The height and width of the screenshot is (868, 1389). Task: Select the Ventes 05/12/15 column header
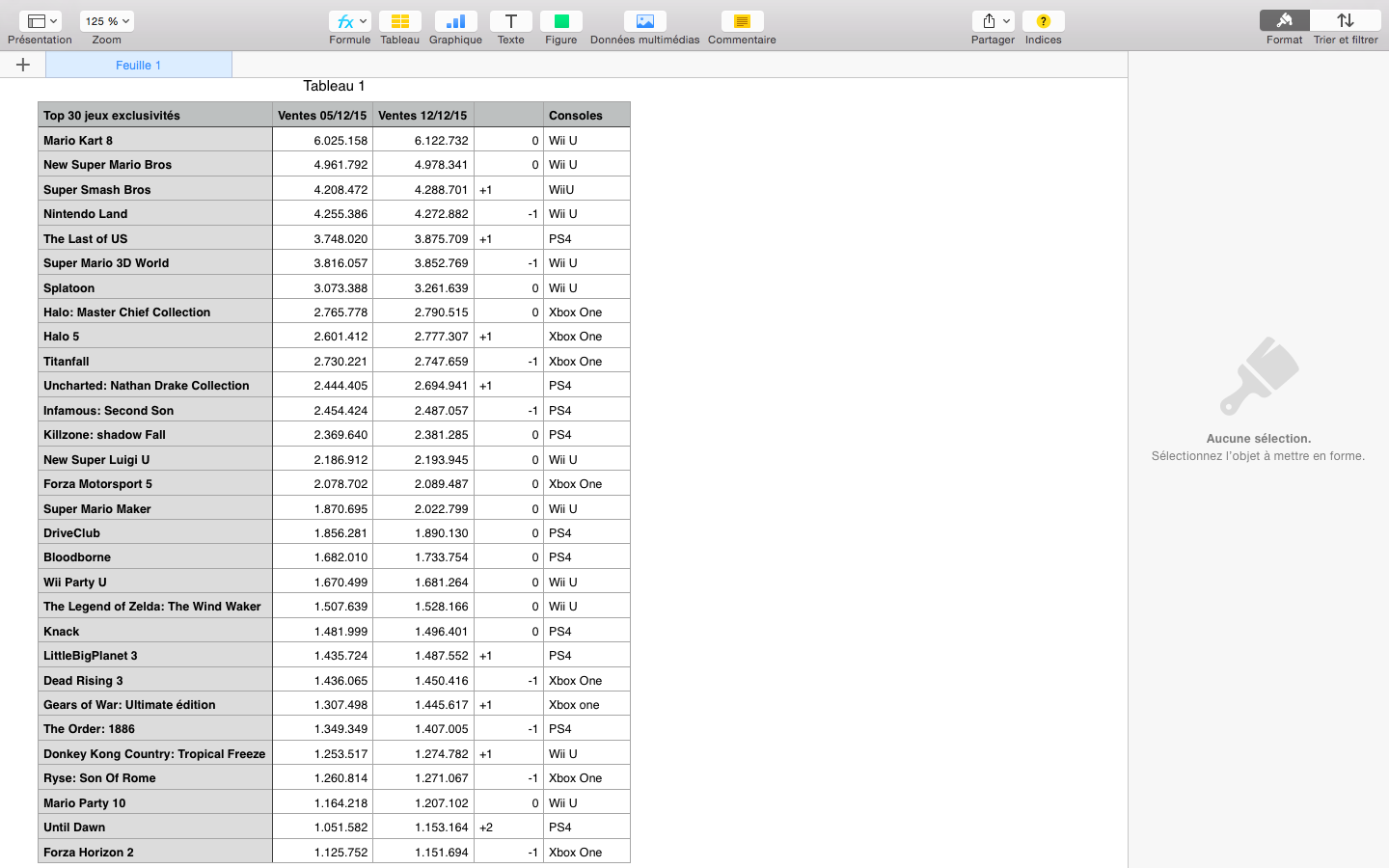pyautogui.click(x=322, y=115)
